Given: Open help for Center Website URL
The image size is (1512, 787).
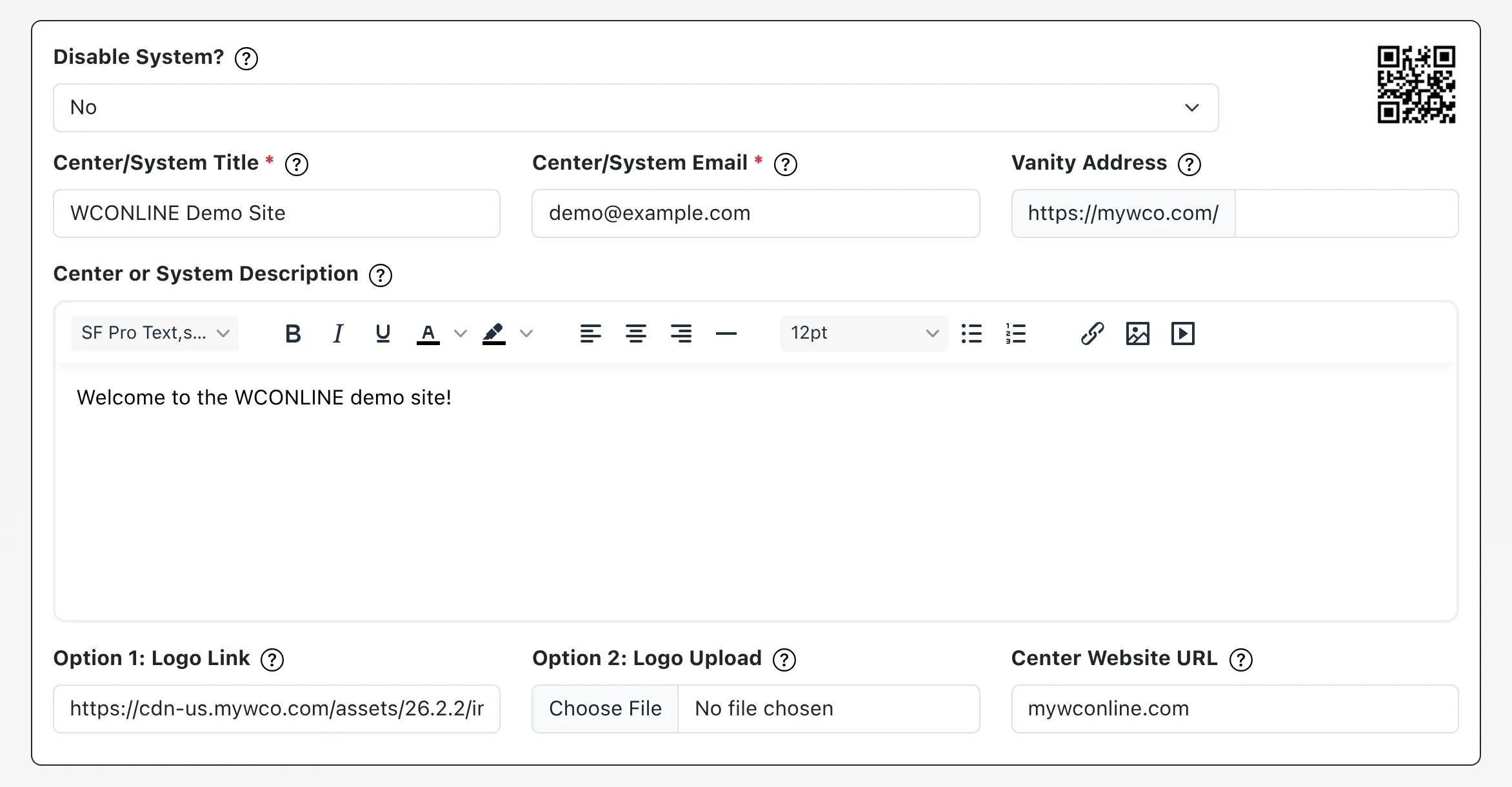Looking at the screenshot, I should (x=1241, y=660).
